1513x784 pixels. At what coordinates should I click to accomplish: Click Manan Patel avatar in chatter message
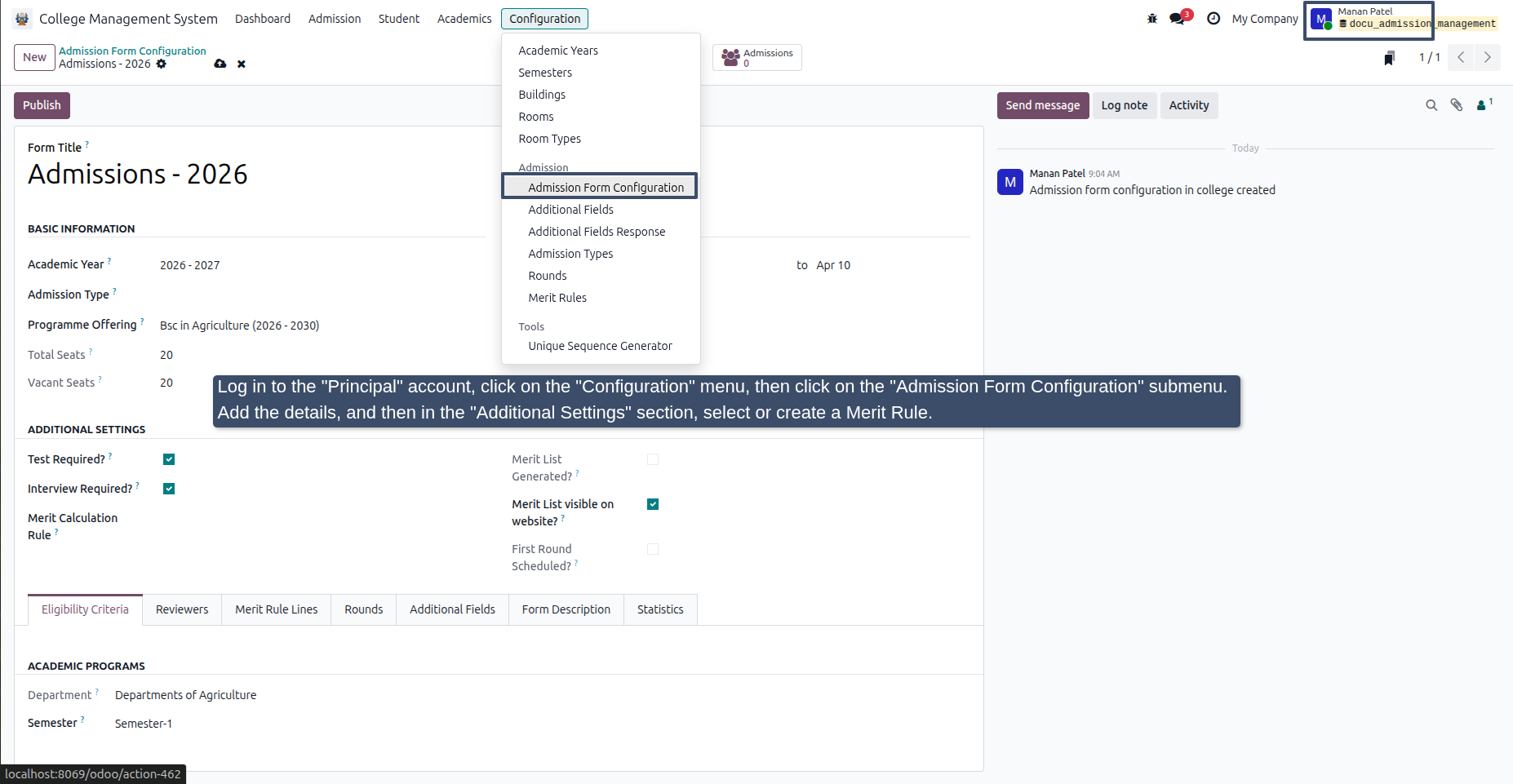[x=1010, y=182]
